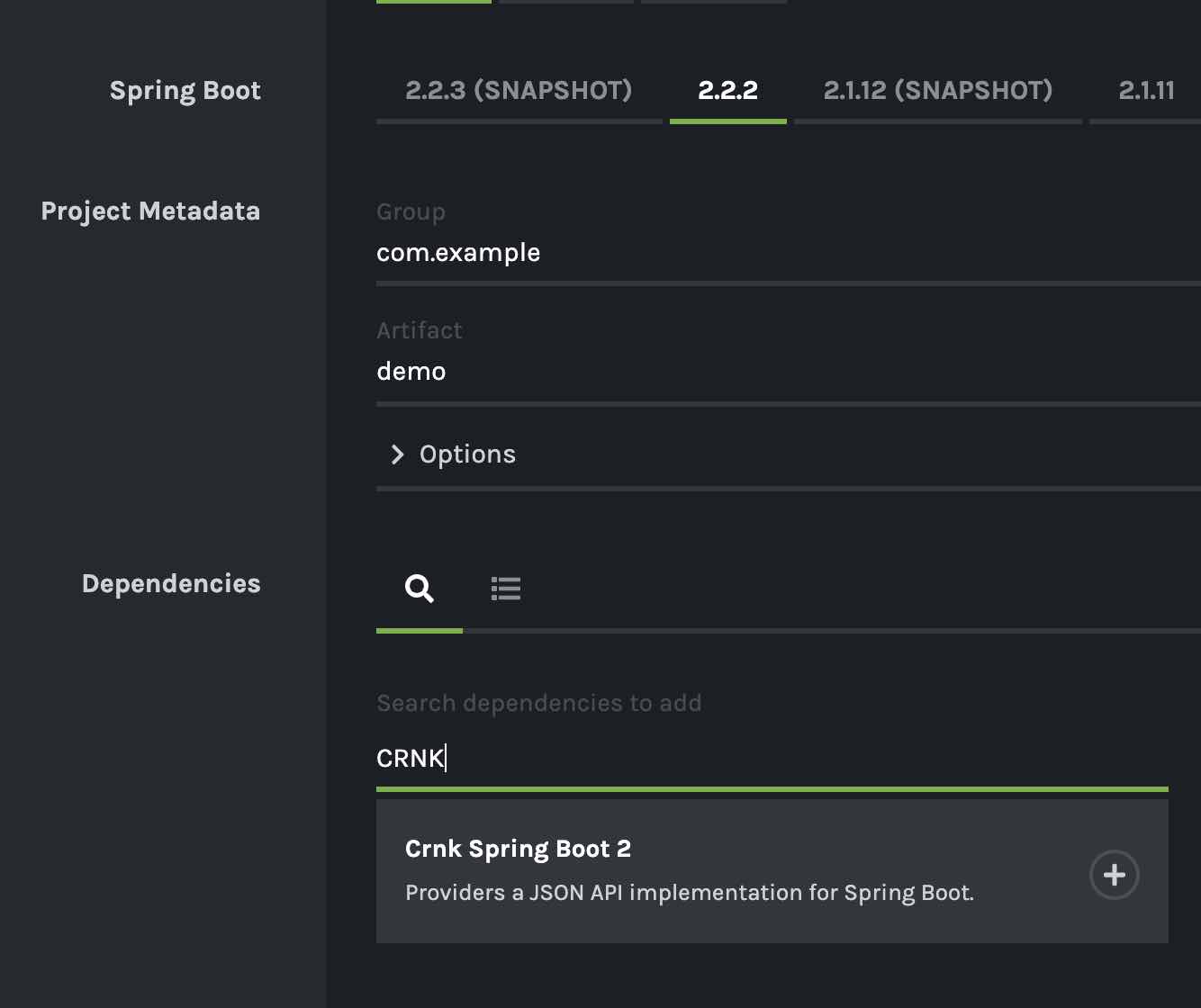This screenshot has height=1008, width=1201.
Task: Click the Artifact field label
Action: [x=420, y=330]
